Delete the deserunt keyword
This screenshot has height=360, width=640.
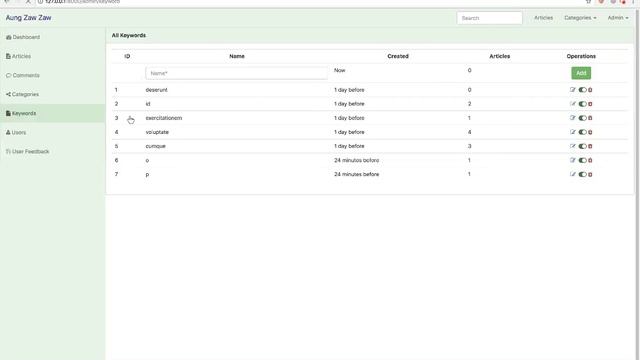[x=590, y=90]
